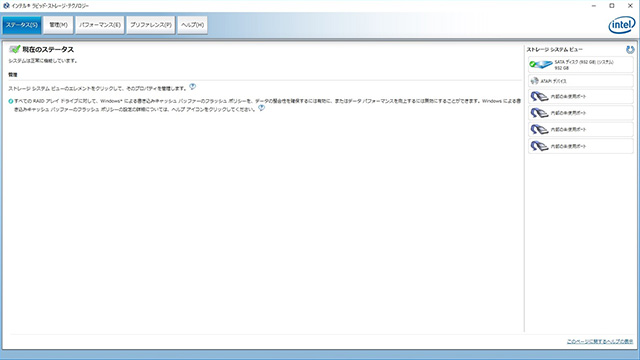Select the last unused internal port icon
The height and width of the screenshot is (360, 640).
click(539, 146)
